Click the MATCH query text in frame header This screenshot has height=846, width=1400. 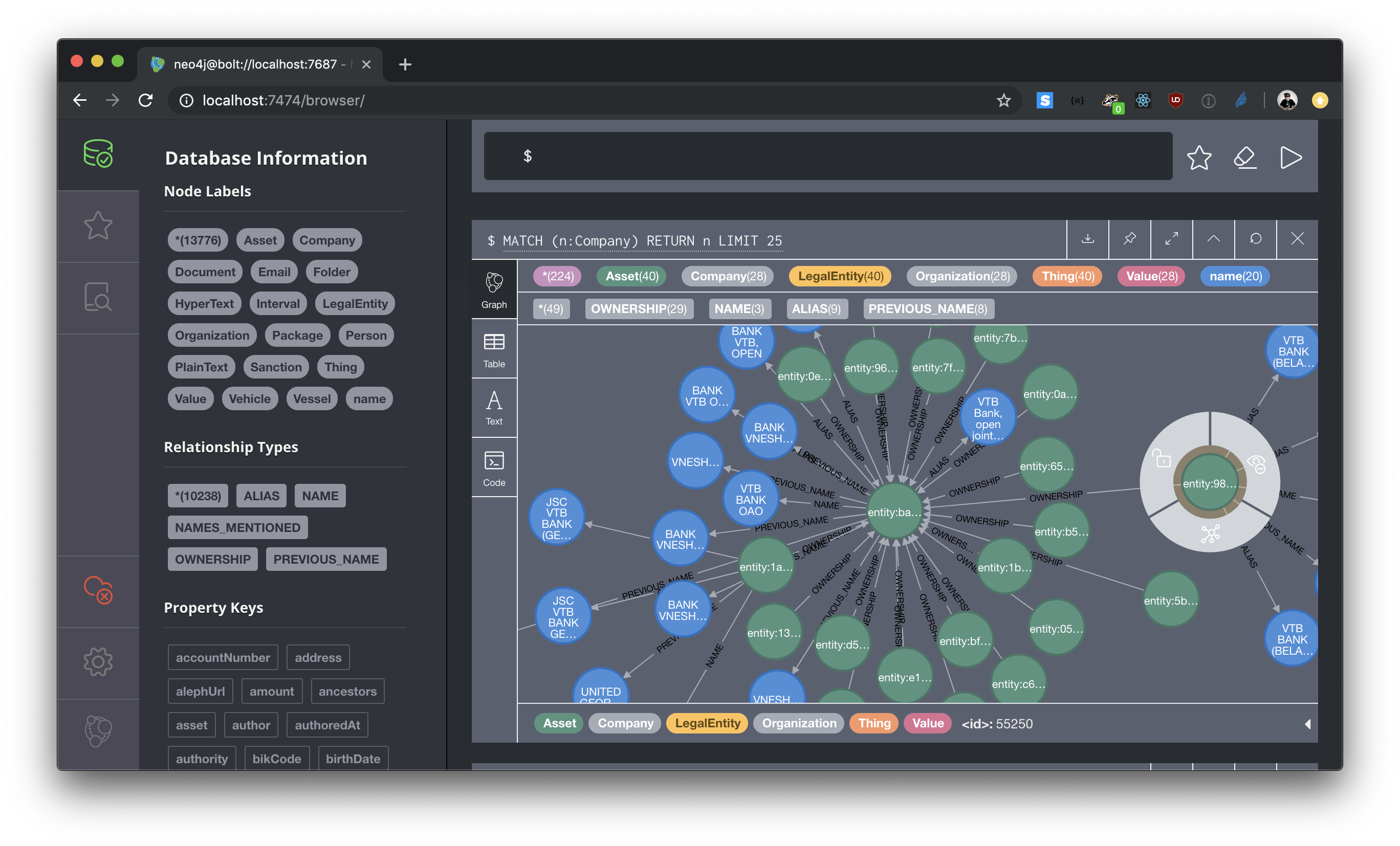coord(642,241)
